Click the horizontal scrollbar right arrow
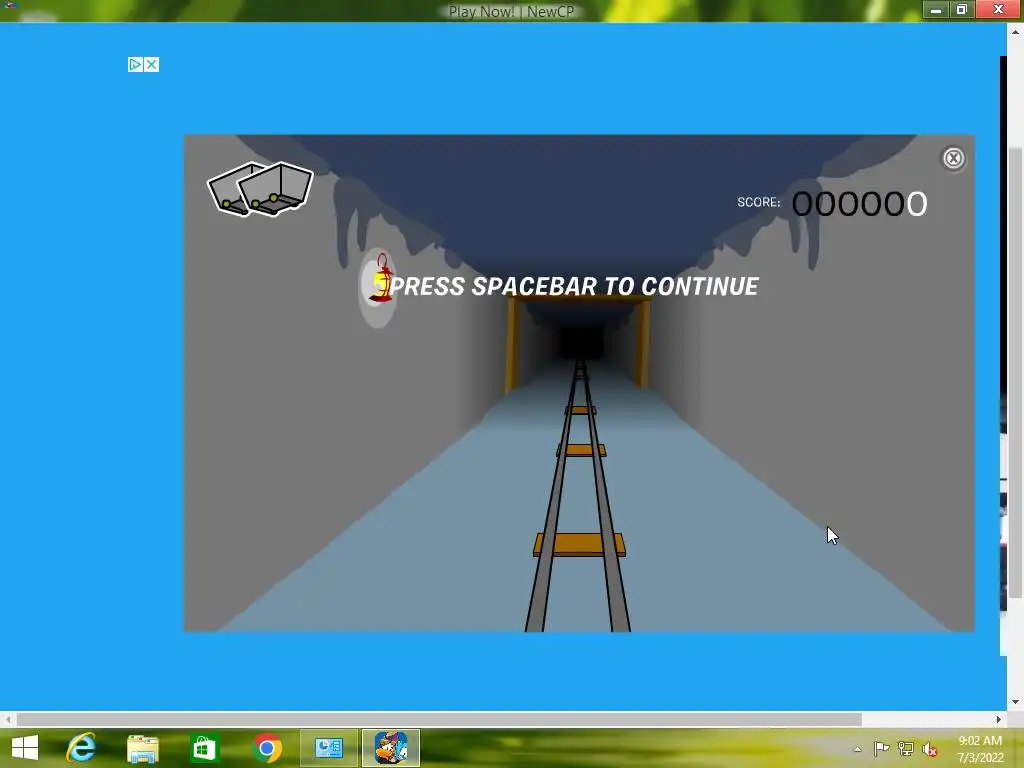 click(x=999, y=720)
